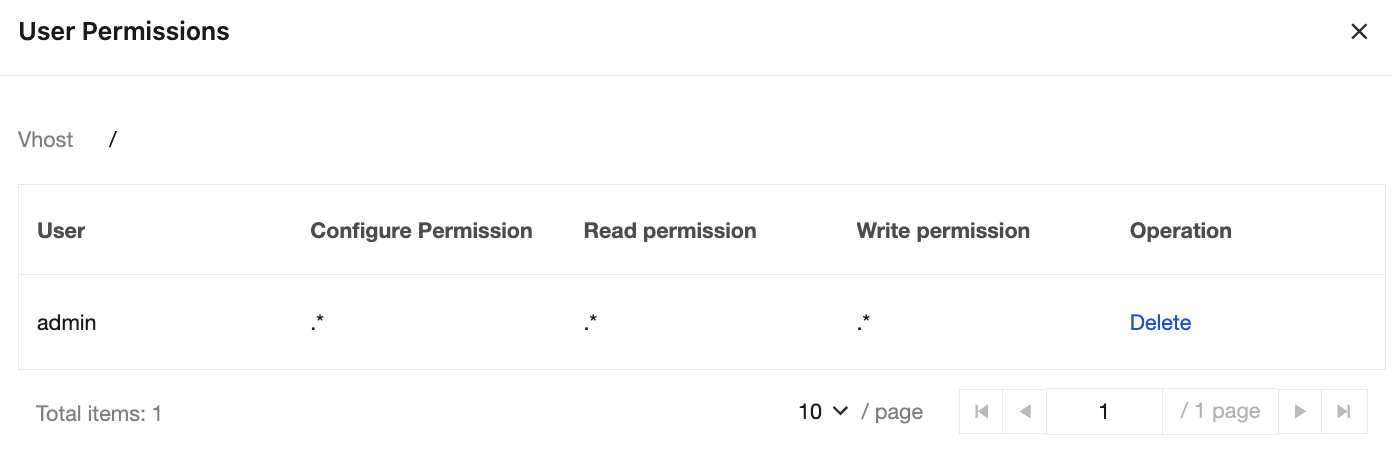This screenshot has width=1392, height=452.
Task: Click the Total items count text
Action: point(99,413)
